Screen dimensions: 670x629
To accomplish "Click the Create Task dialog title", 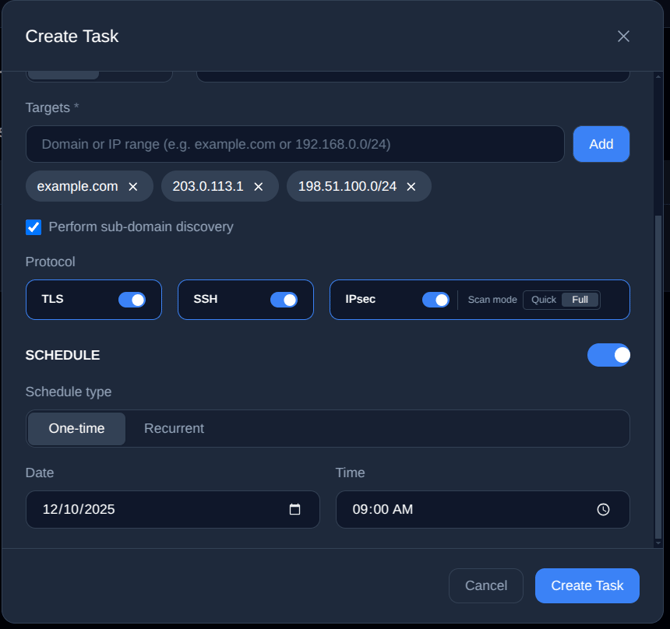I will point(72,36).
